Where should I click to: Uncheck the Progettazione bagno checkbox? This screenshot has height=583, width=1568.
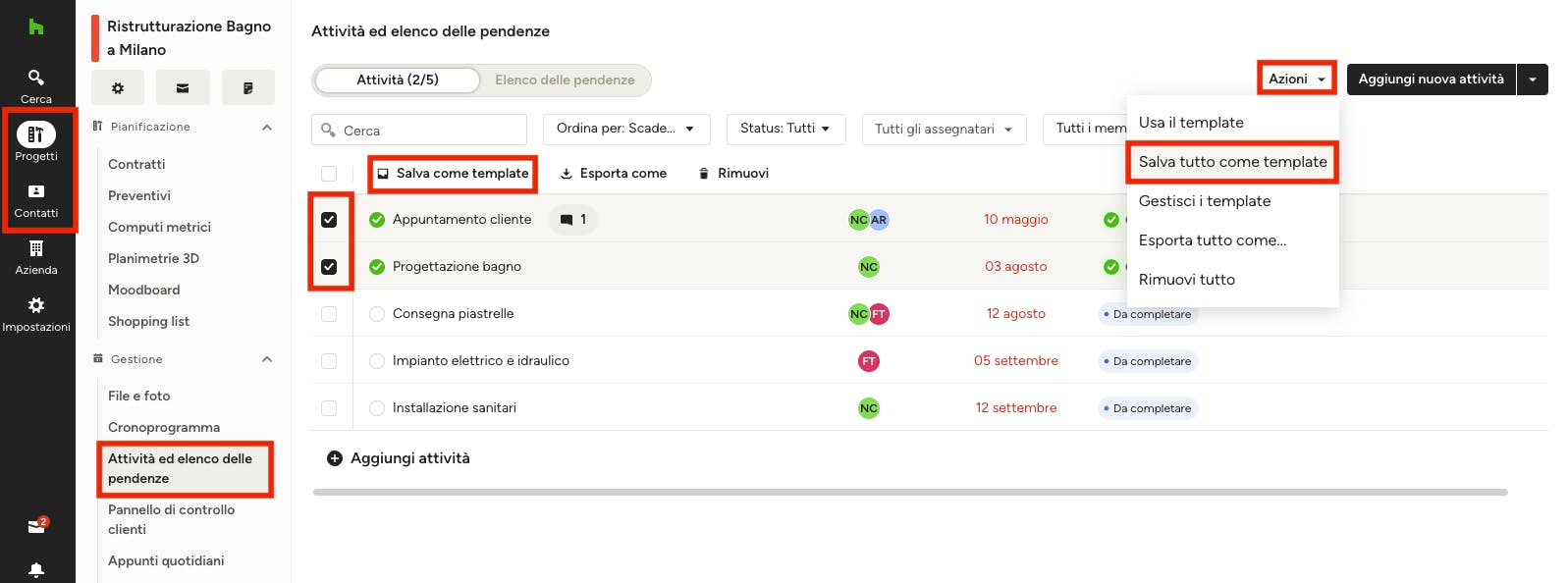[x=329, y=267]
